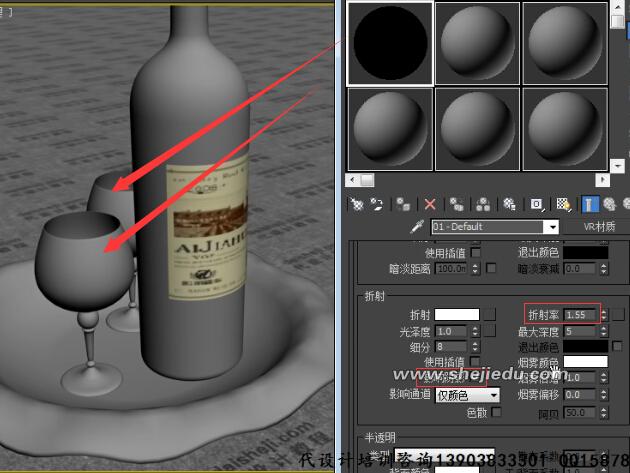Click Put Material to Scene icon
630x473 pixels.
(379, 204)
